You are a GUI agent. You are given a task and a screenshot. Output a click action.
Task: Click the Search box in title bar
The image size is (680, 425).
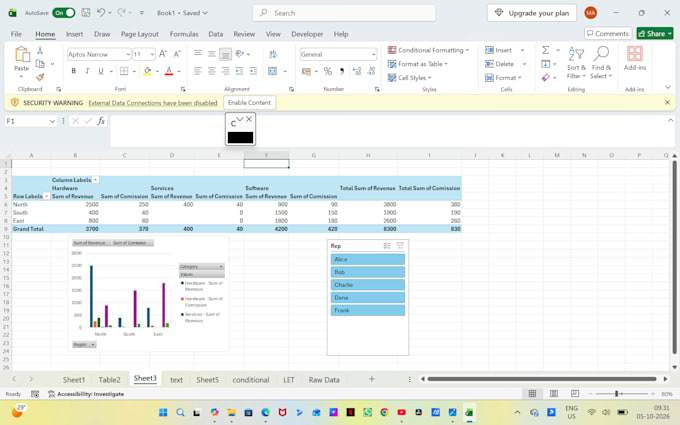pyautogui.click(x=344, y=13)
